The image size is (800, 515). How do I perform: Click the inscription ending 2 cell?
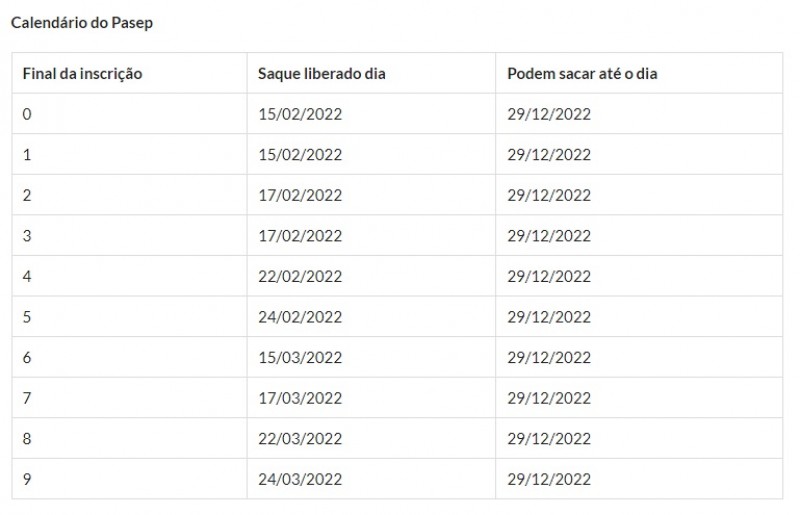pos(130,195)
